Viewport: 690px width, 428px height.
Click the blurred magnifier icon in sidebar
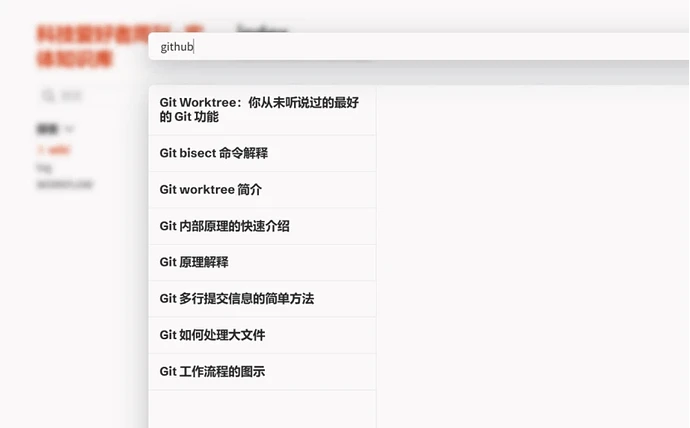pyautogui.click(x=48, y=95)
